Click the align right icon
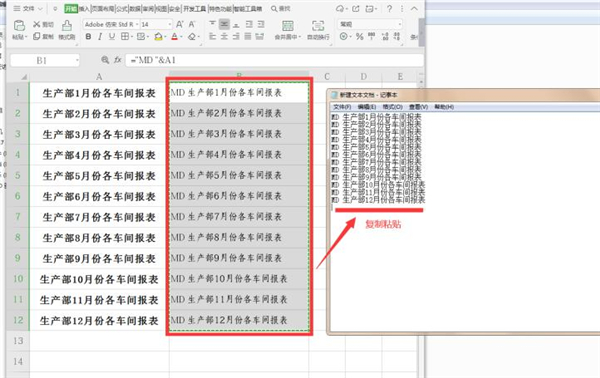 click(x=236, y=36)
